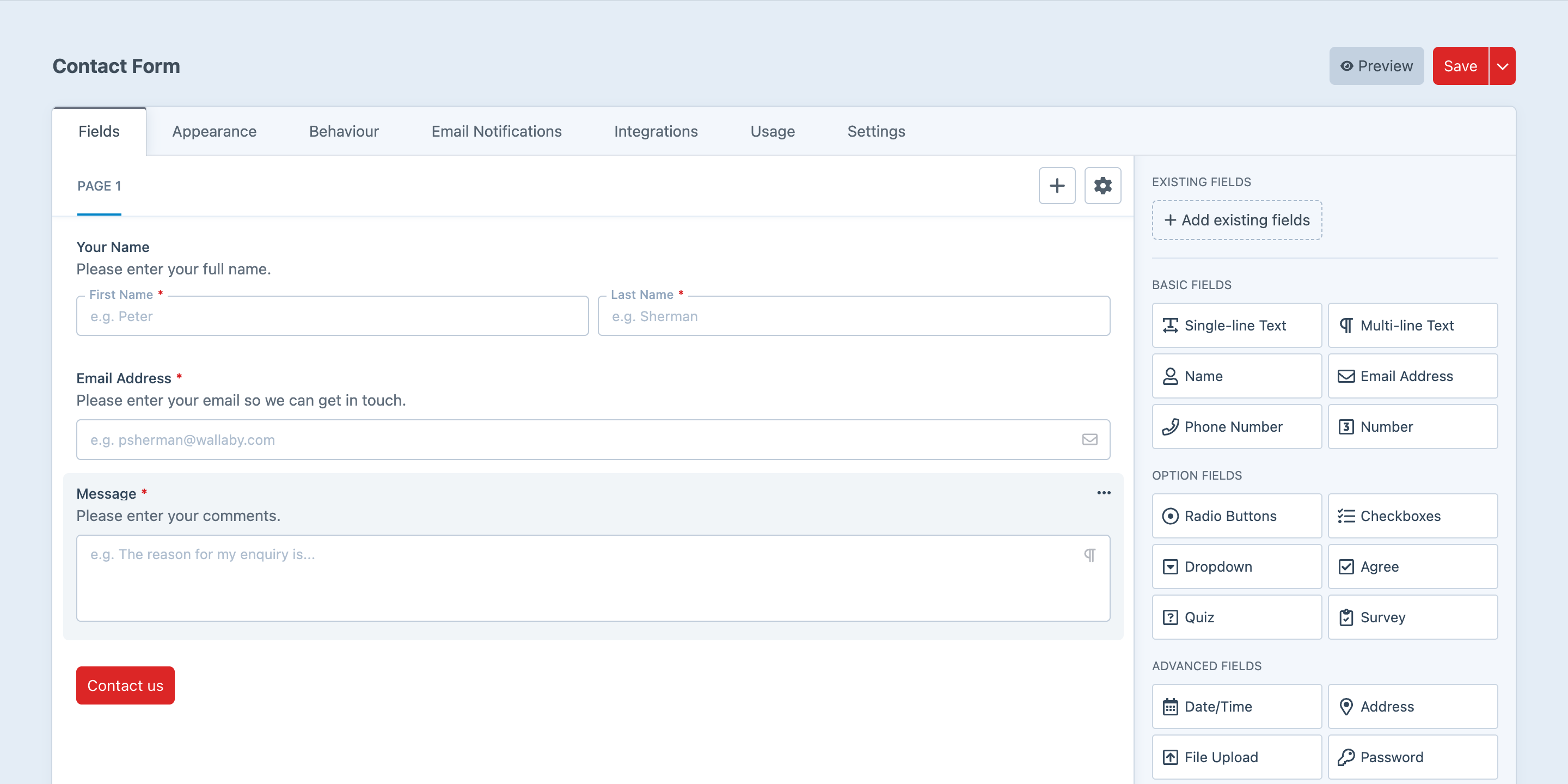The height and width of the screenshot is (784, 1568).
Task: Open the Message field options ellipsis
Action: (x=1104, y=493)
